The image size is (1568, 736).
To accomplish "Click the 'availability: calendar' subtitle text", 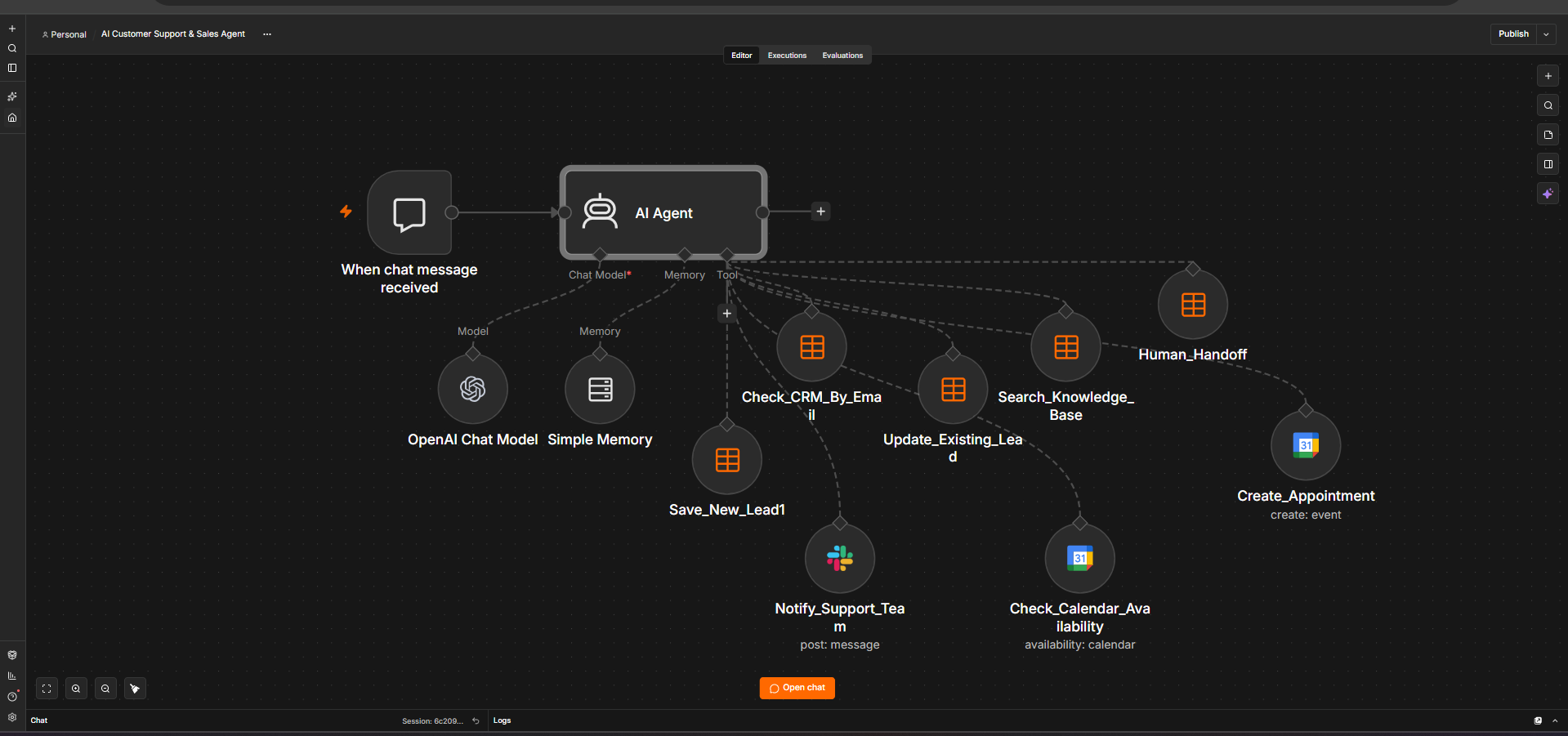I will tap(1079, 645).
